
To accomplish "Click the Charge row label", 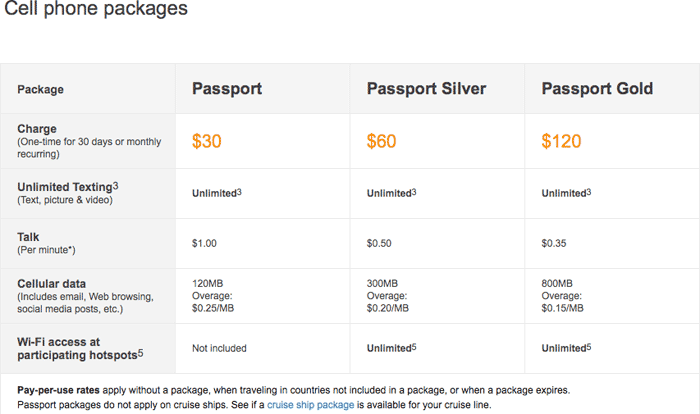I will click(x=37, y=129).
